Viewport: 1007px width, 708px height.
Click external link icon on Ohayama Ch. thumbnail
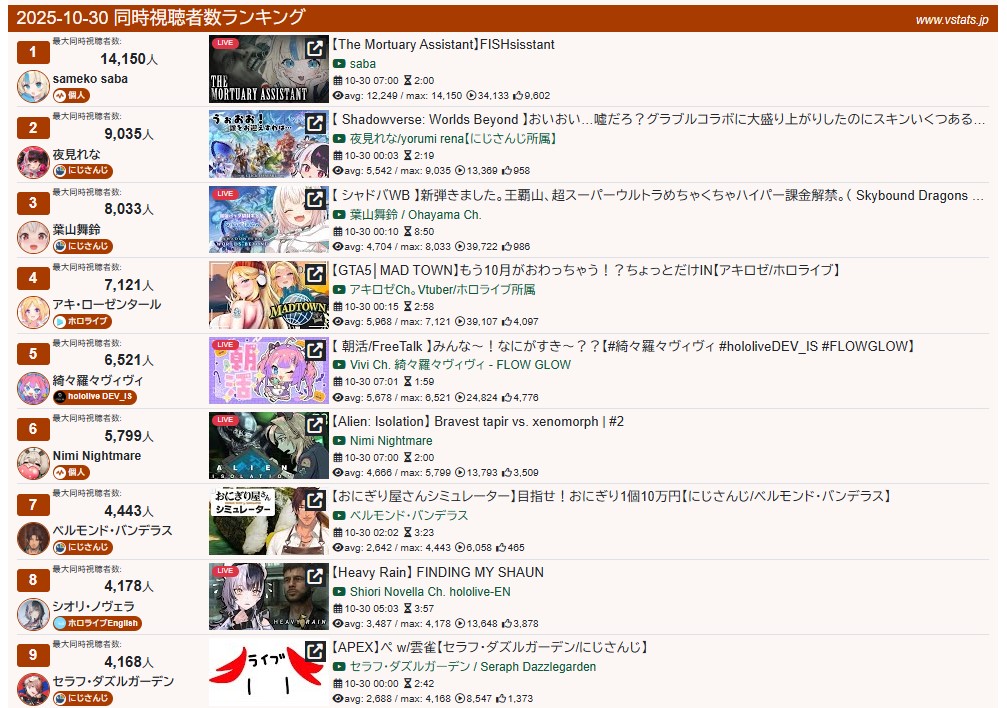315,199
